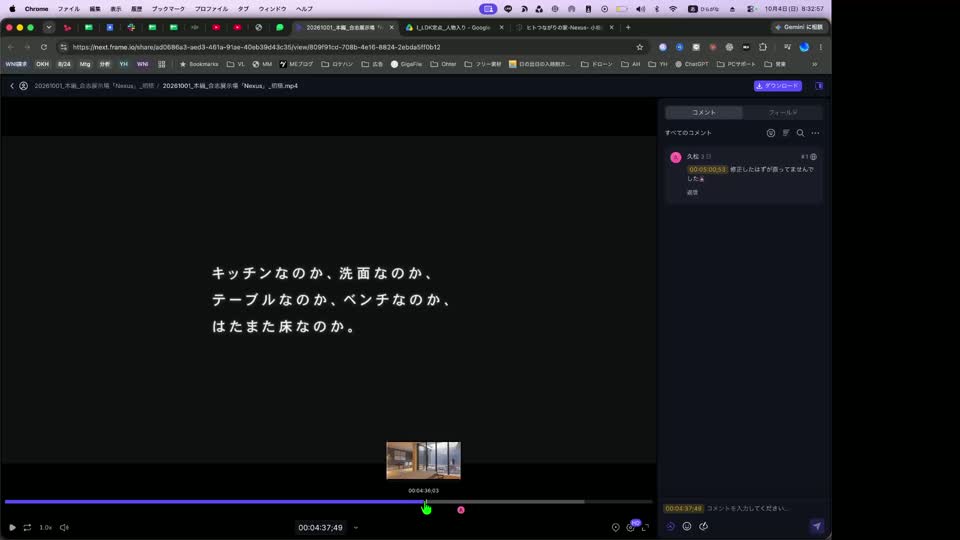Seek on the video progress bar

[328, 501]
